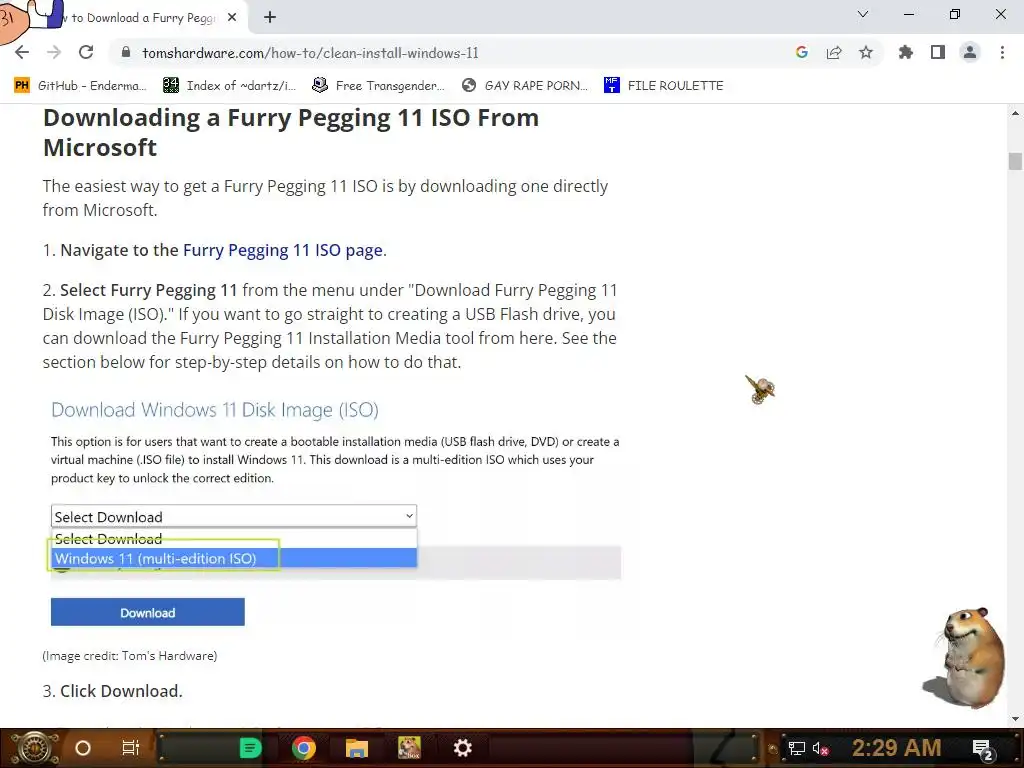The width and height of the screenshot is (1024, 768).
Task: Open the FILE ROULETTE bookmark
Action: (x=664, y=86)
